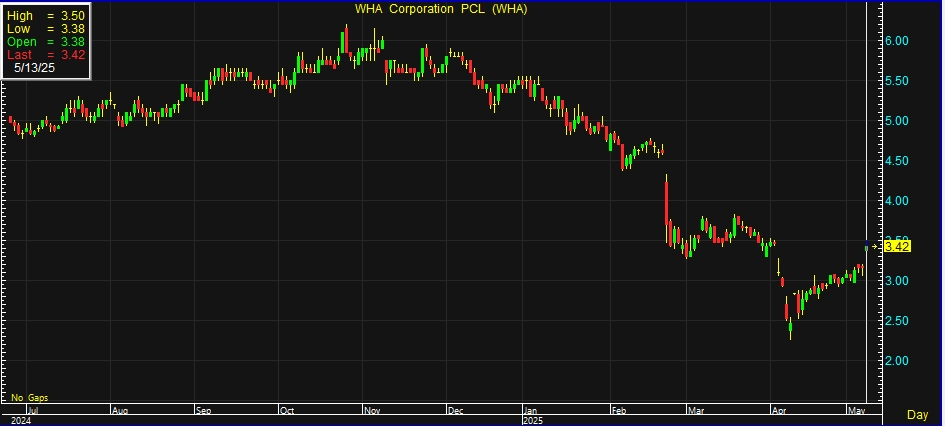This screenshot has height=426, width=945.
Task: Click the Jul label on the time axis
Action: (33, 411)
